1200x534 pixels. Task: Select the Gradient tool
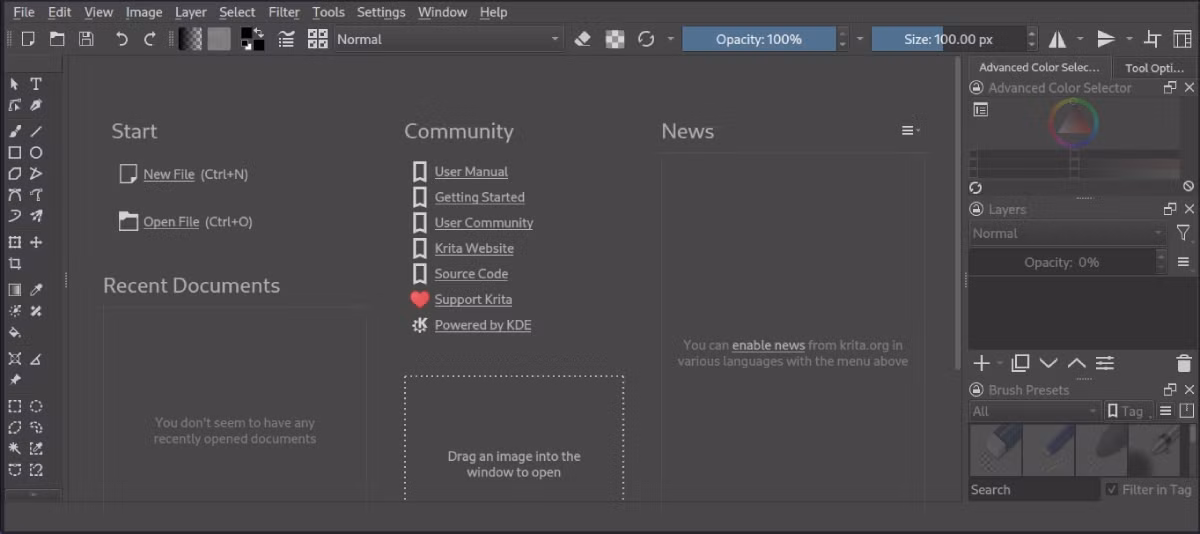point(15,290)
